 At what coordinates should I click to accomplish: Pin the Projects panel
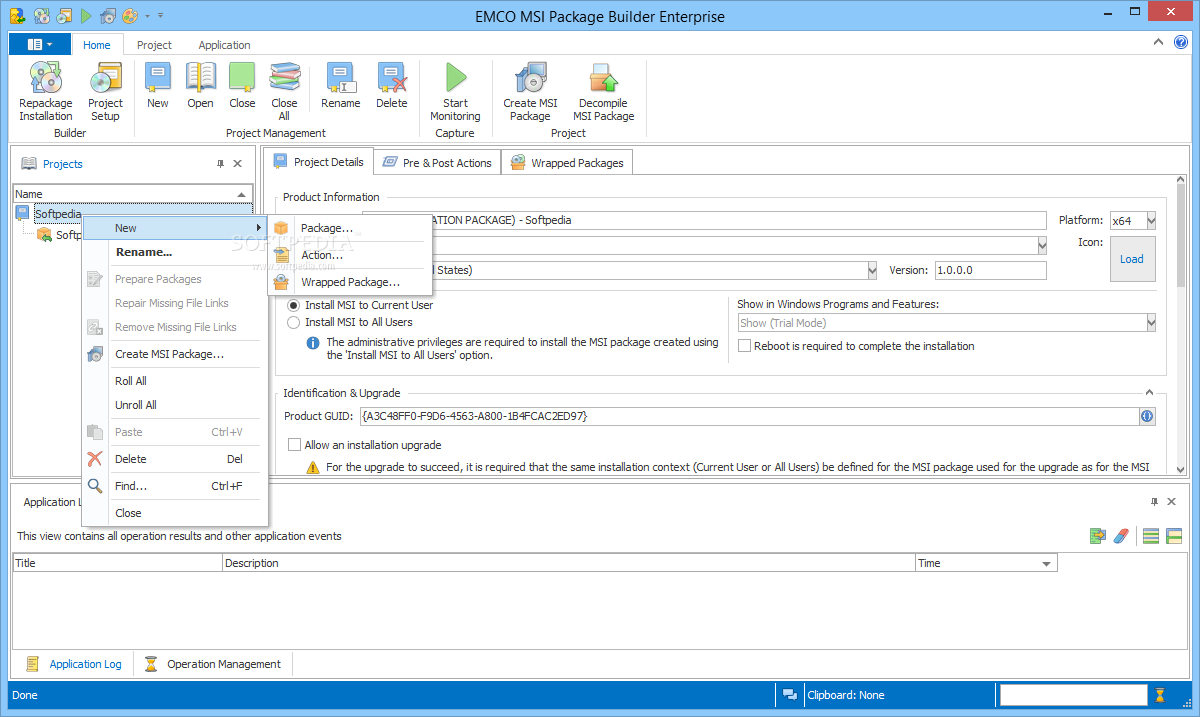pos(220,164)
